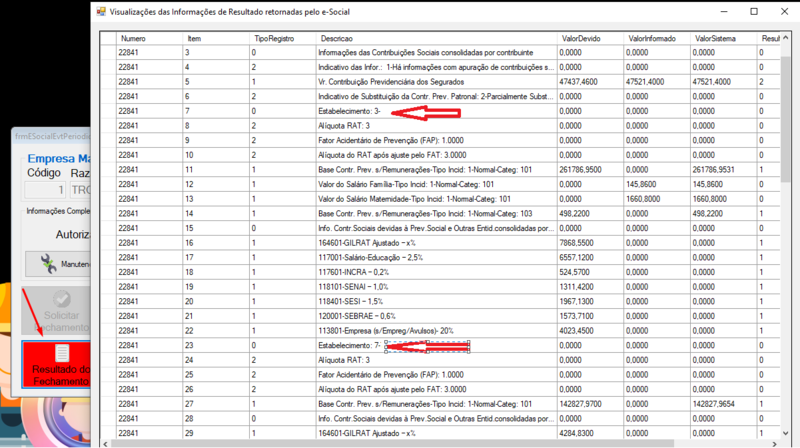This screenshot has height=448, width=800.
Task: Click the 'Alíquota RAT: 3' cell in item 8 row
Action: [x=436, y=126]
